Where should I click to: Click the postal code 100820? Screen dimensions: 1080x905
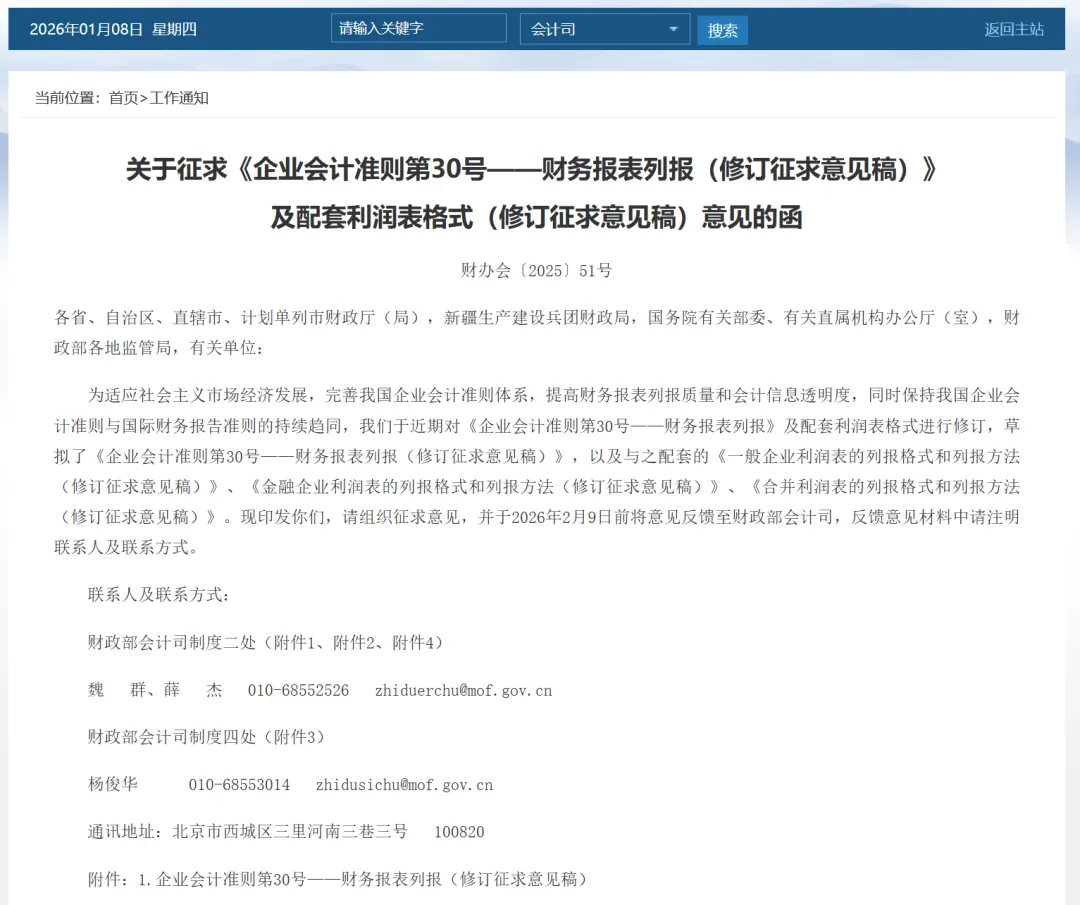[459, 832]
